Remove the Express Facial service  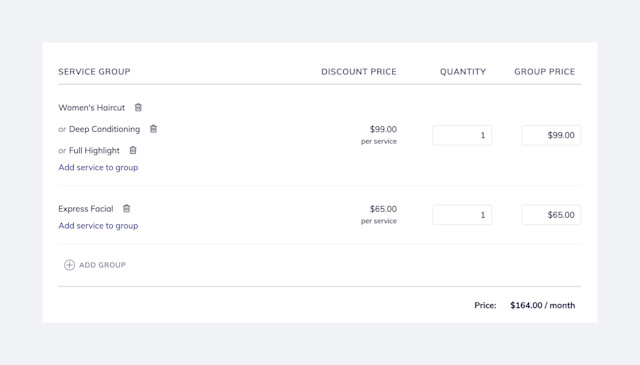[x=127, y=209]
